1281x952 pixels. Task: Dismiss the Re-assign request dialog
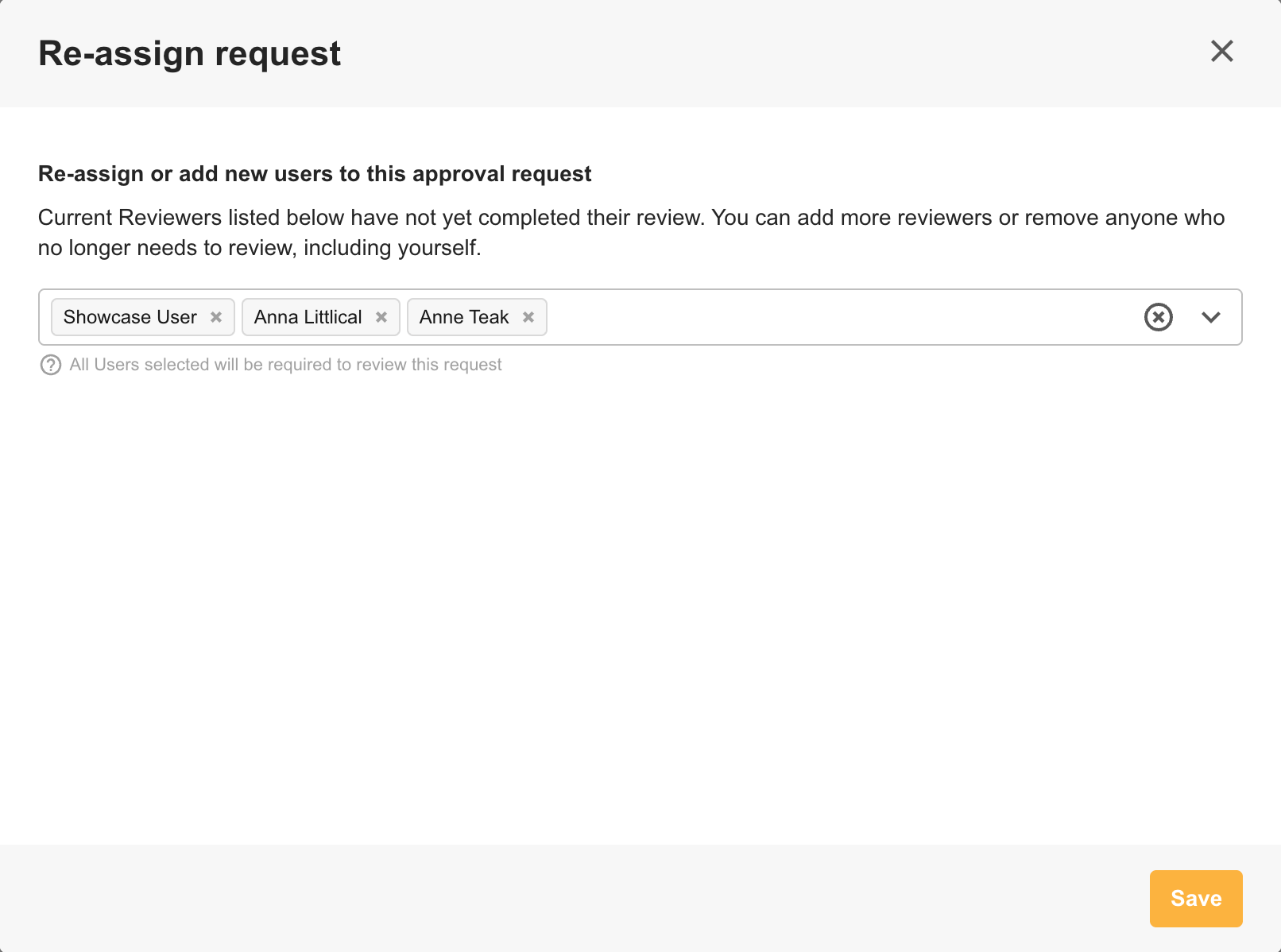[1221, 51]
